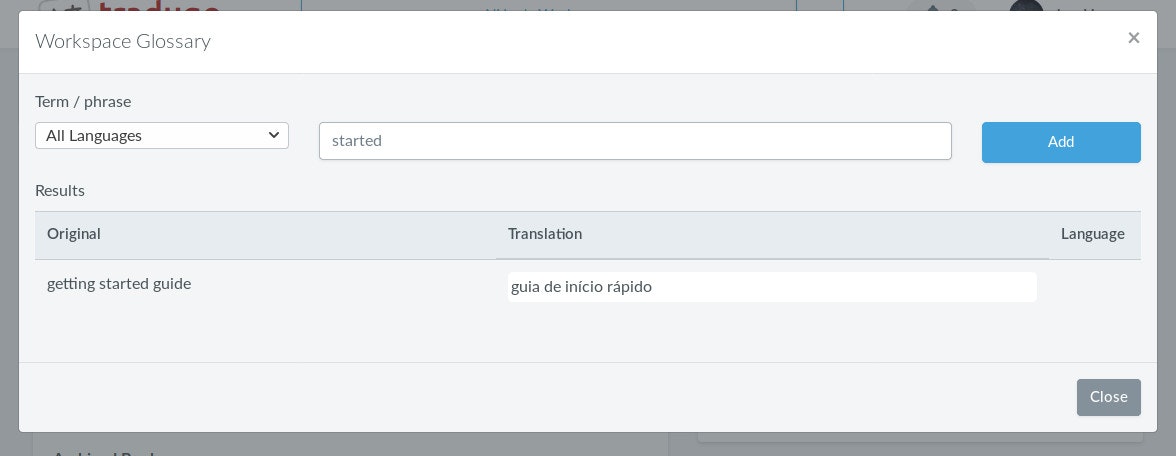This screenshot has height=456, width=1176.
Task: Click the grey Close button
Action: 1108,397
